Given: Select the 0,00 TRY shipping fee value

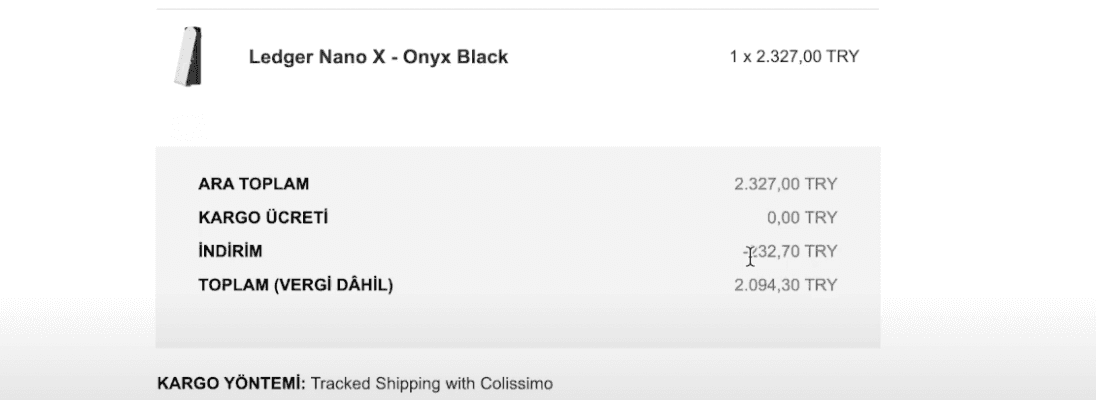Looking at the screenshot, I should pos(802,218).
